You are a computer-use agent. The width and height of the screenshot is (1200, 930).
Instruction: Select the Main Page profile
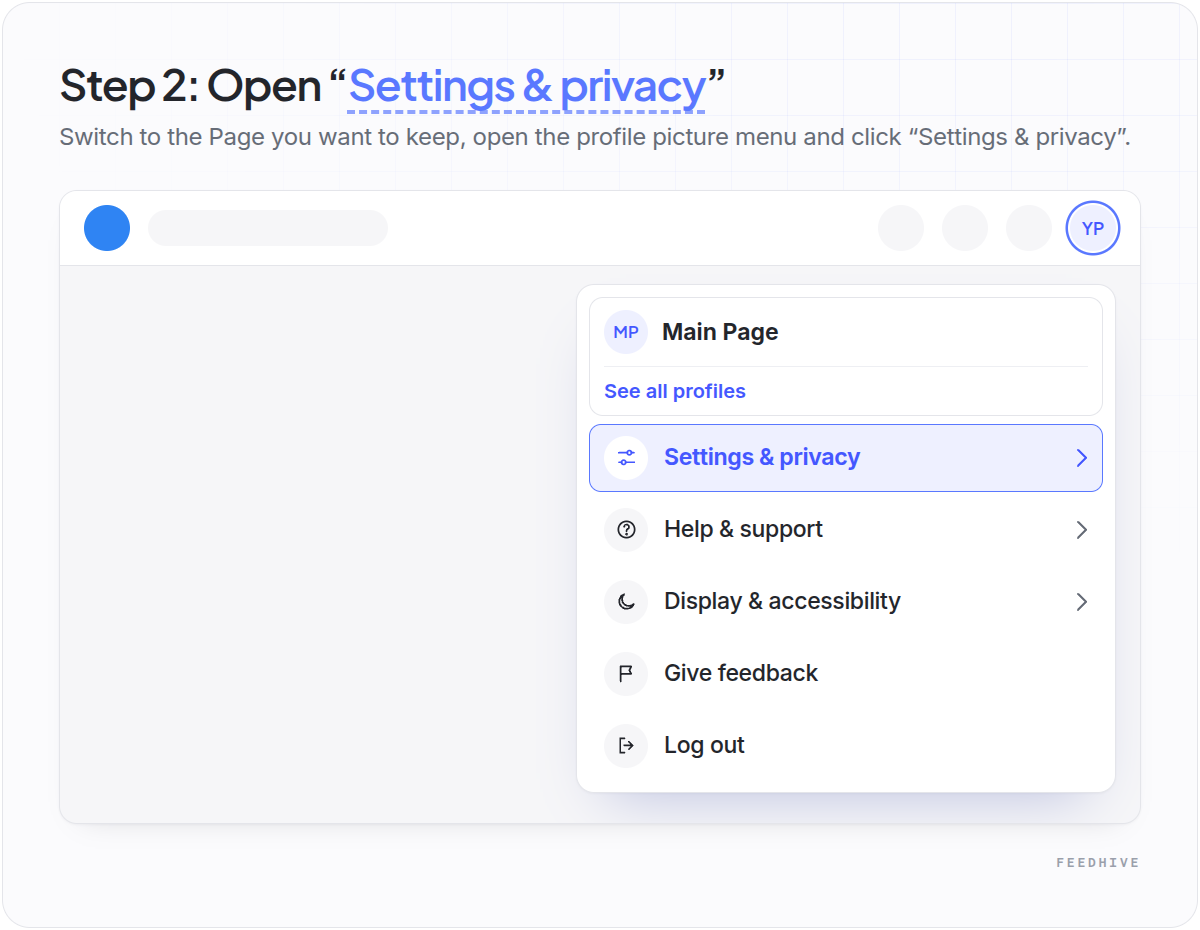[846, 332]
